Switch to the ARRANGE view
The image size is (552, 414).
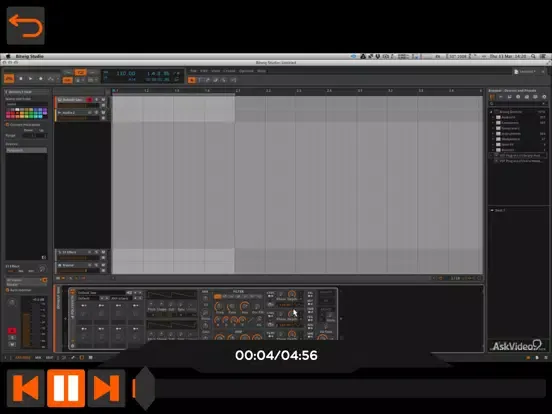[x=23, y=358]
